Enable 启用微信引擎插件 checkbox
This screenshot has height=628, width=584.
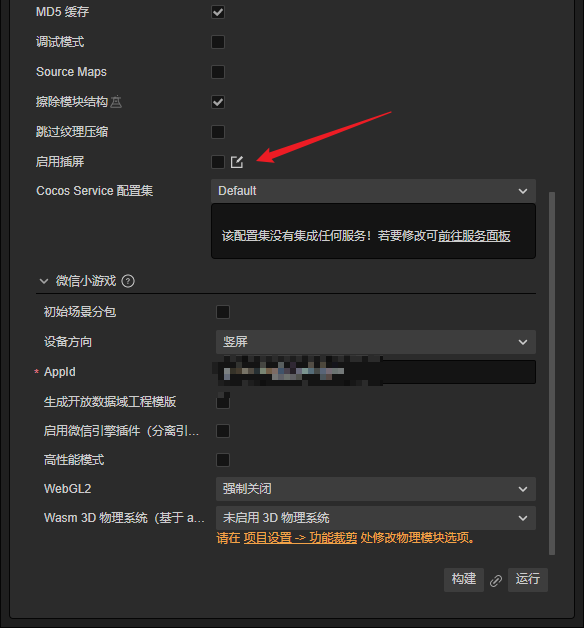[x=223, y=431]
